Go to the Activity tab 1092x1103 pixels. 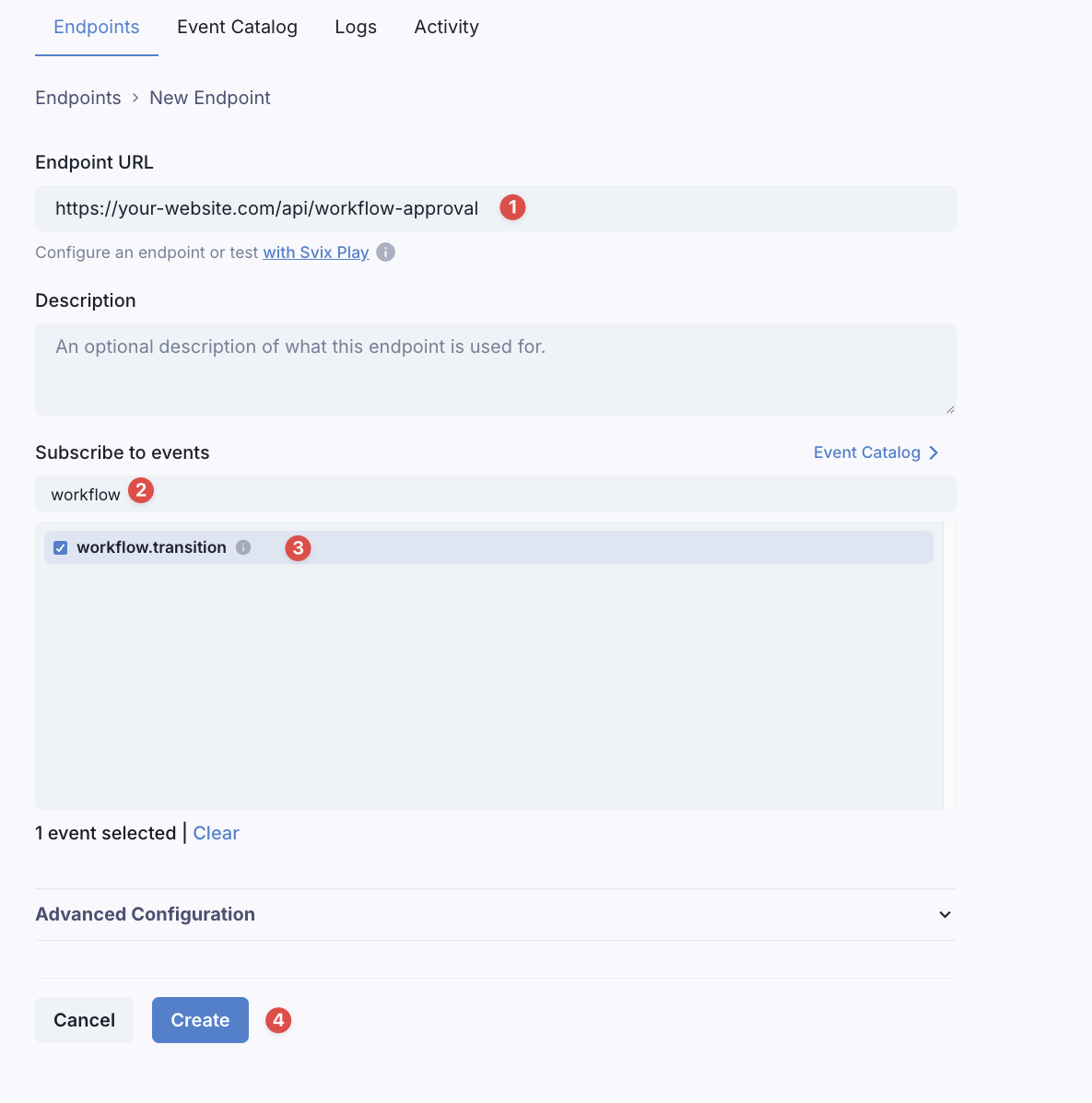coord(446,28)
